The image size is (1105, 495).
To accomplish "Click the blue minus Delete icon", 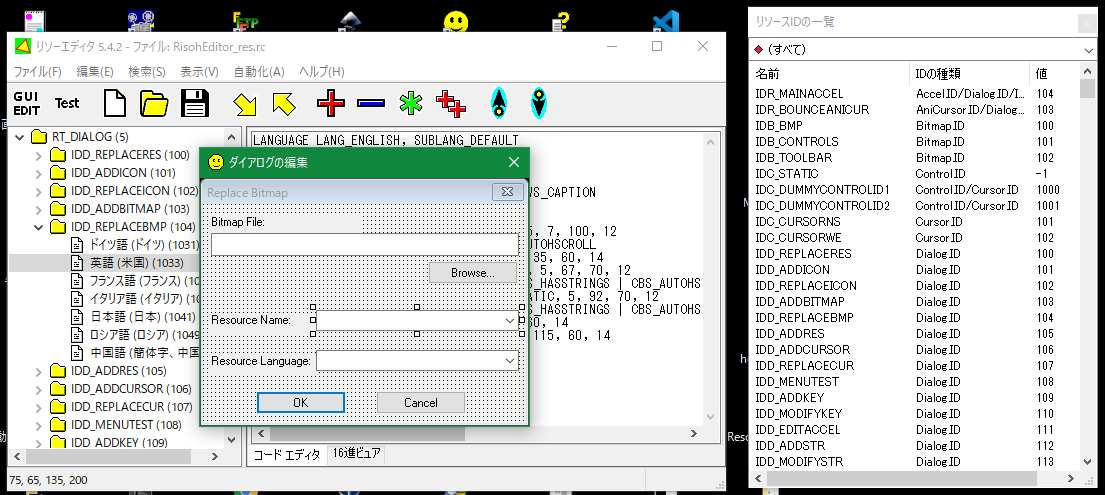I will pyautogui.click(x=370, y=103).
